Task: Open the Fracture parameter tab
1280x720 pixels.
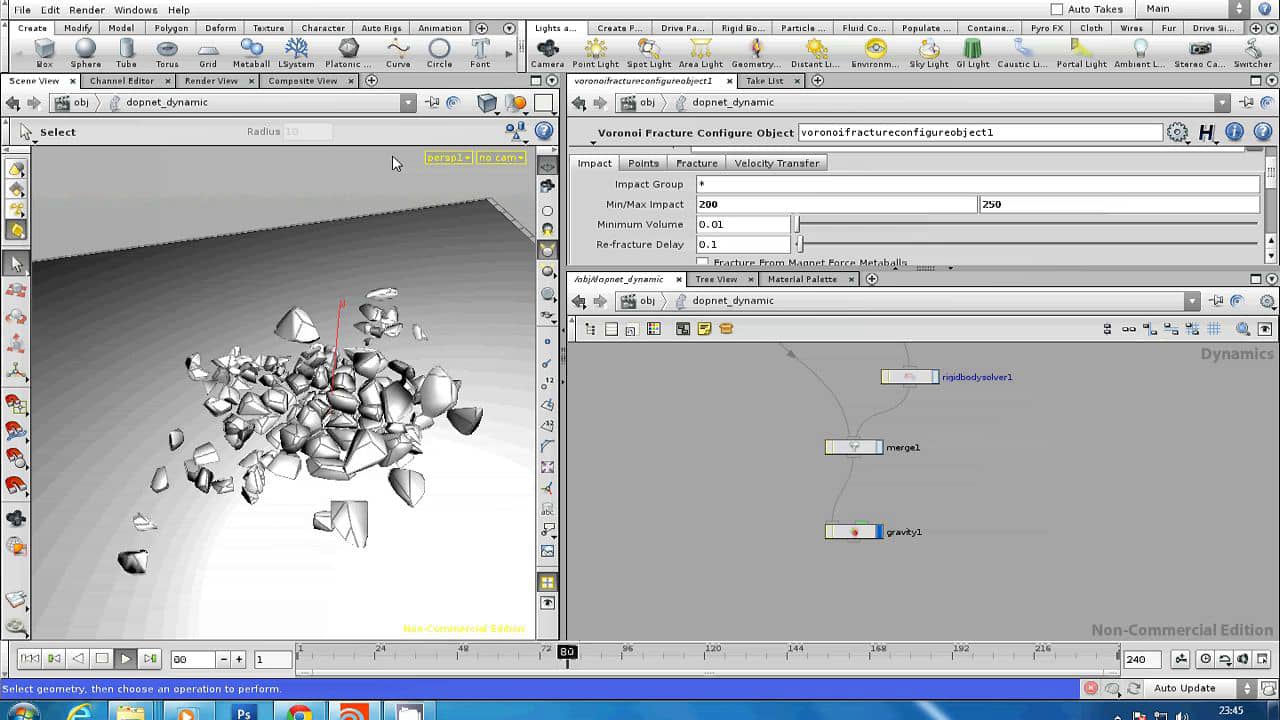Action: 696,163
